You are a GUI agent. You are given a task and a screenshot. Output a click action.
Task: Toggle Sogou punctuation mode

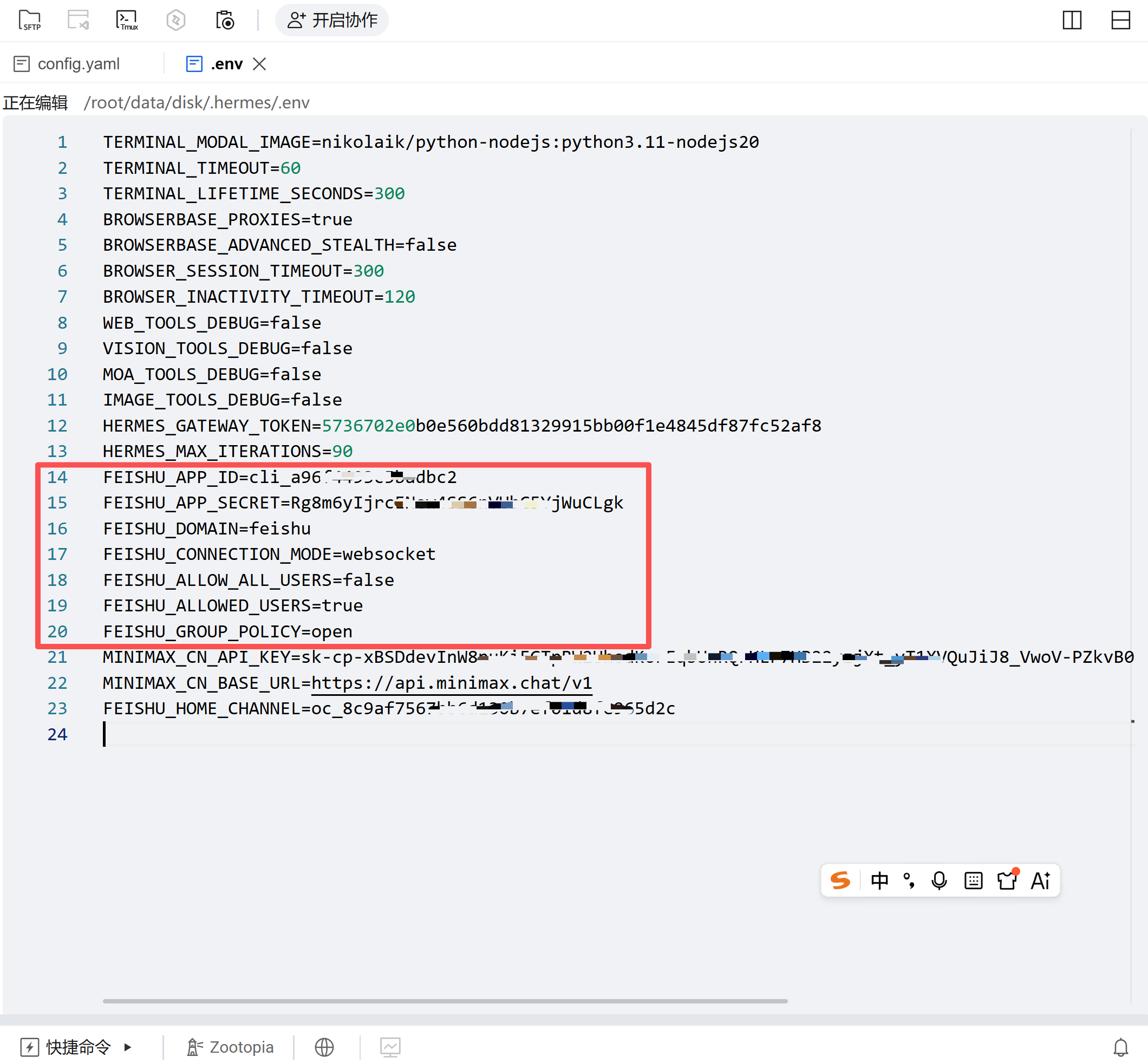coord(909,881)
